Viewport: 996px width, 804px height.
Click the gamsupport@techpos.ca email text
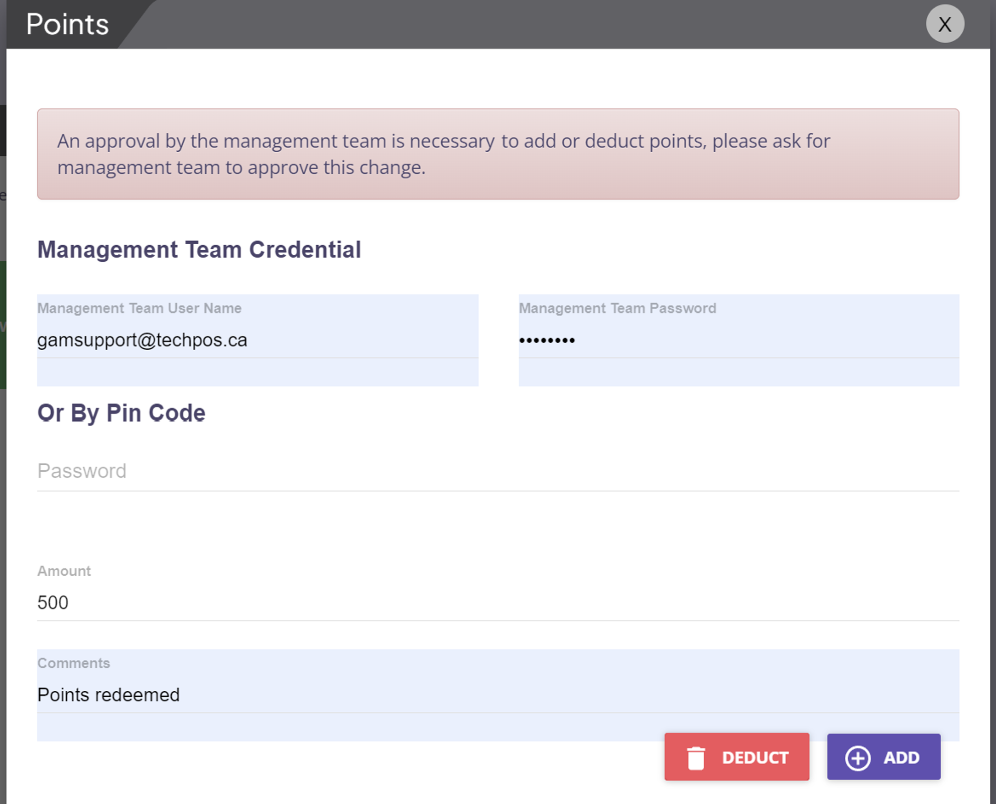pyautogui.click(x=142, y=340)
